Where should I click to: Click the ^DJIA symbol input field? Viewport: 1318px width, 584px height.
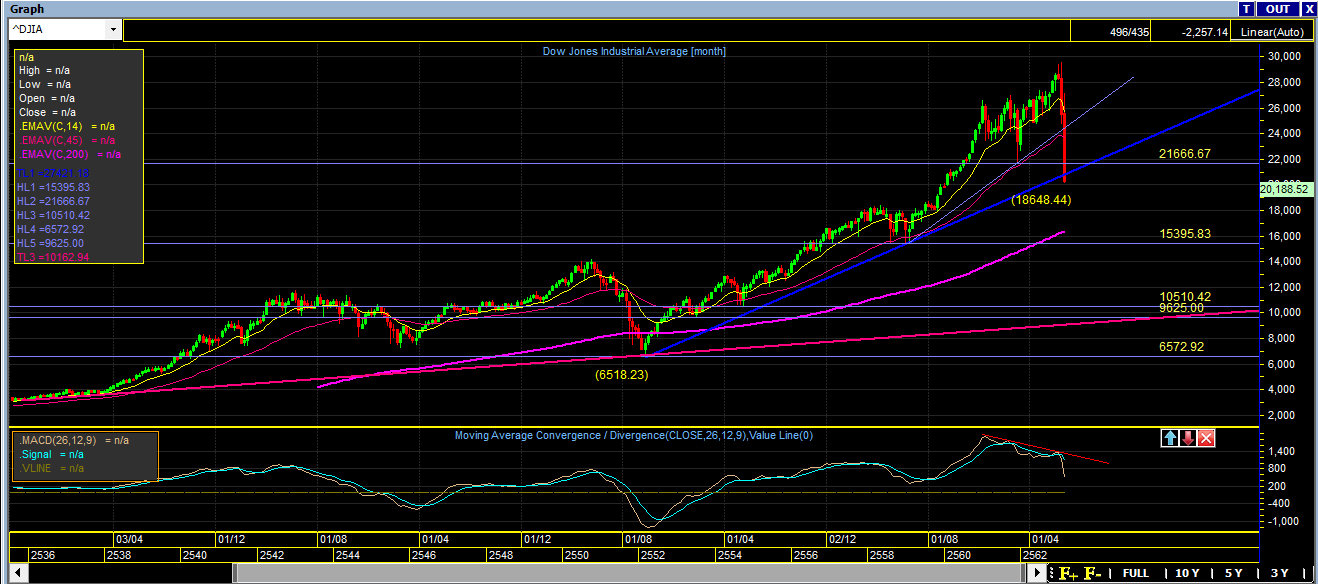(x=57, y=30)
